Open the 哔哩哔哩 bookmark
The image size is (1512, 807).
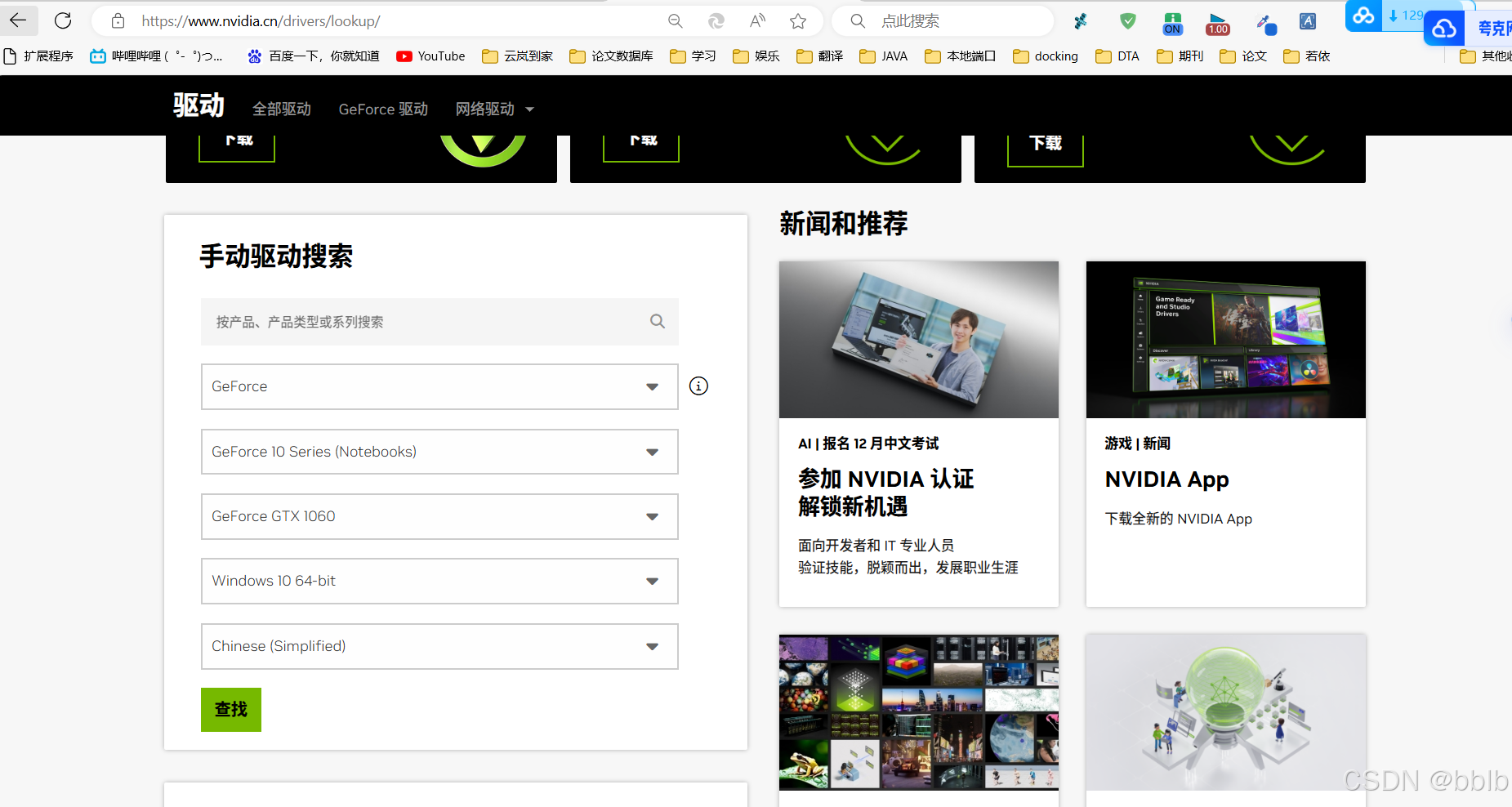[x=157, y=56]
